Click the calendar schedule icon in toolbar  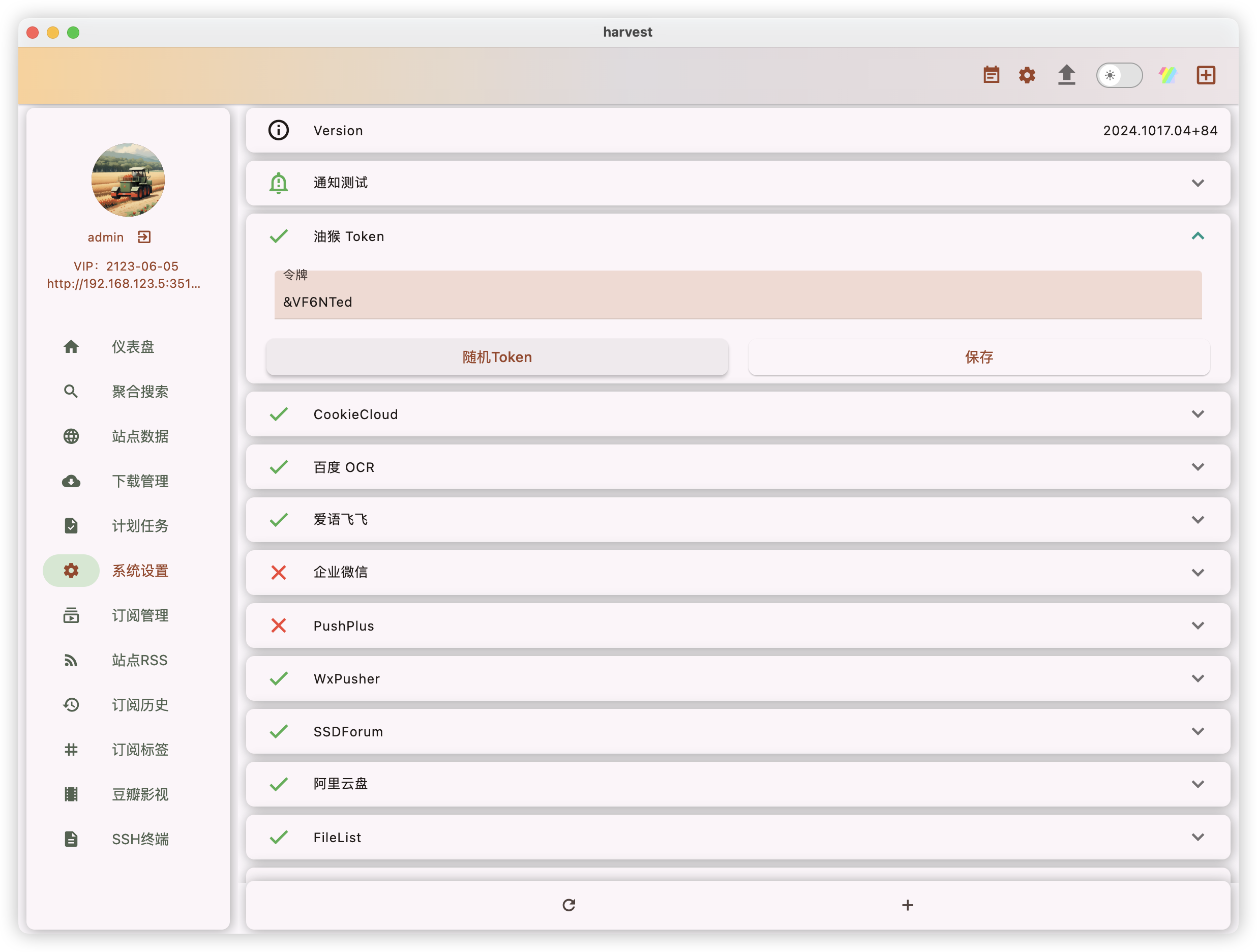991,75
